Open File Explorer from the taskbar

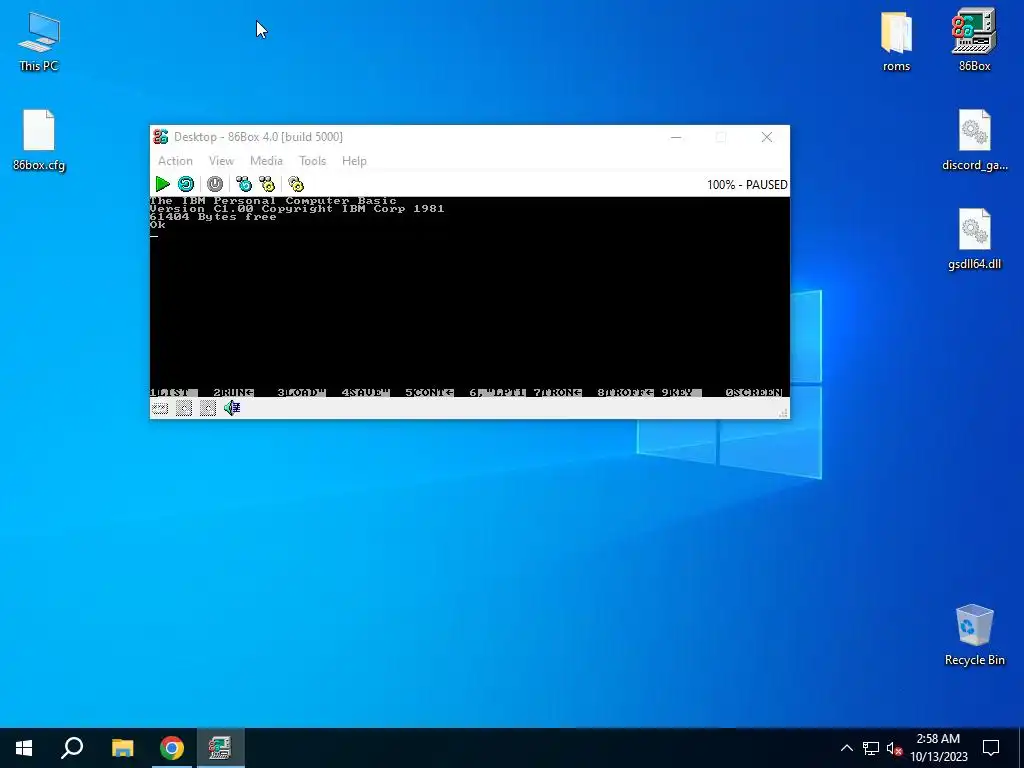pyautogui.click(x=122, y=748)
